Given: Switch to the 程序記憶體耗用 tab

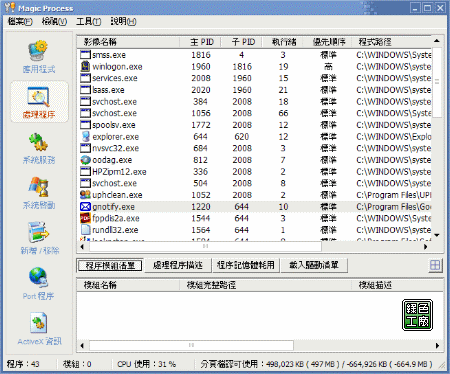Looking at the screenshot, I should pyautogui.click(x=246, y=265).
